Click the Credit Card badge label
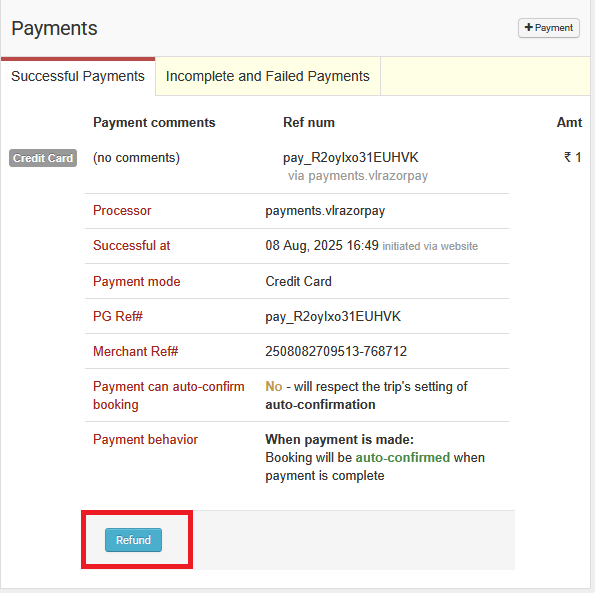The height and width of the screenshot is (593, 601). click(43, 158)
